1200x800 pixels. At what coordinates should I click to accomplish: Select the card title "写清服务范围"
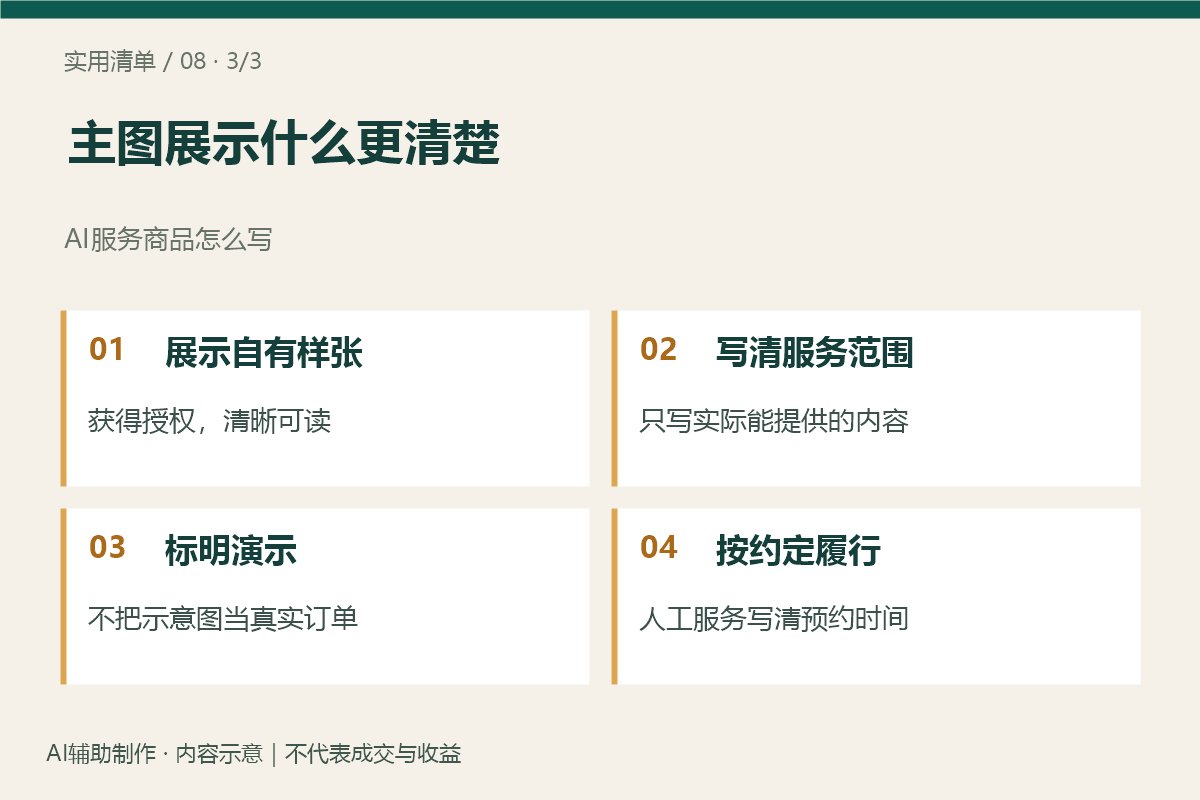point(814,353)
